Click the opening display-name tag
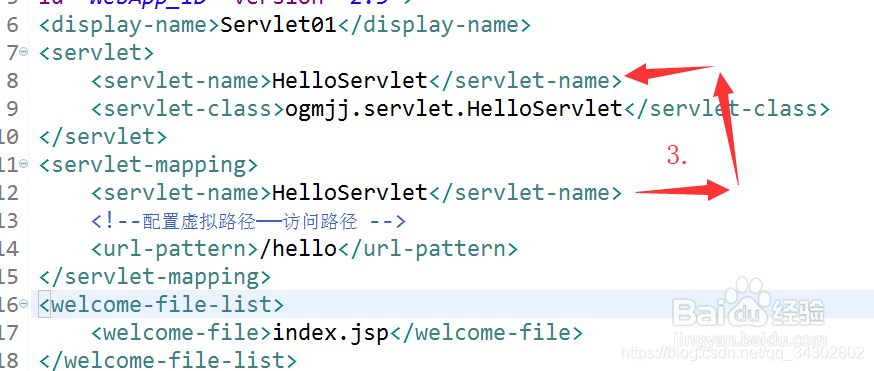The width and height of the screenshot is (874, 371). (x=130, y=25)
